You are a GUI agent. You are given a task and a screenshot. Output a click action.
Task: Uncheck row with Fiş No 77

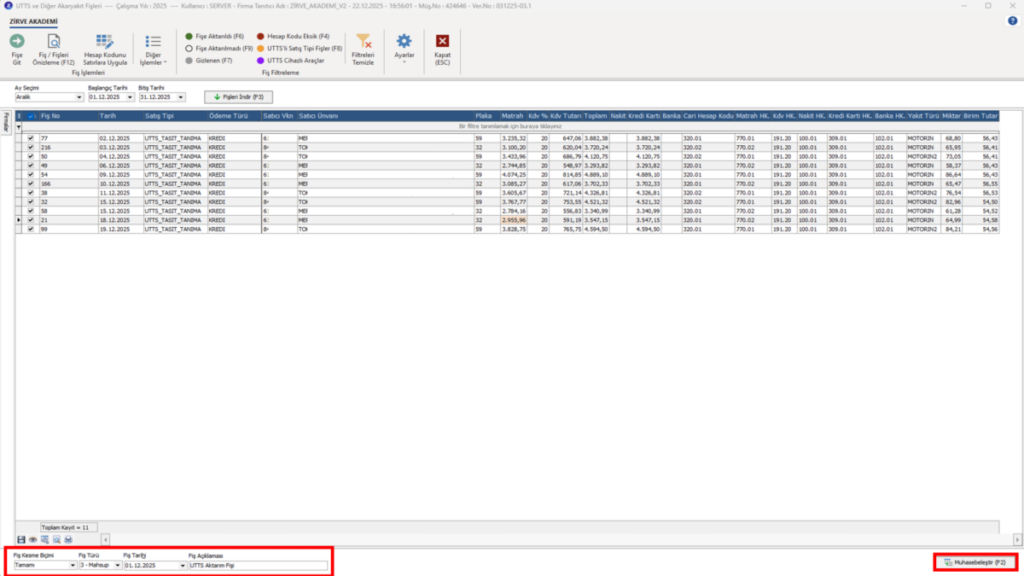point(31,138)
